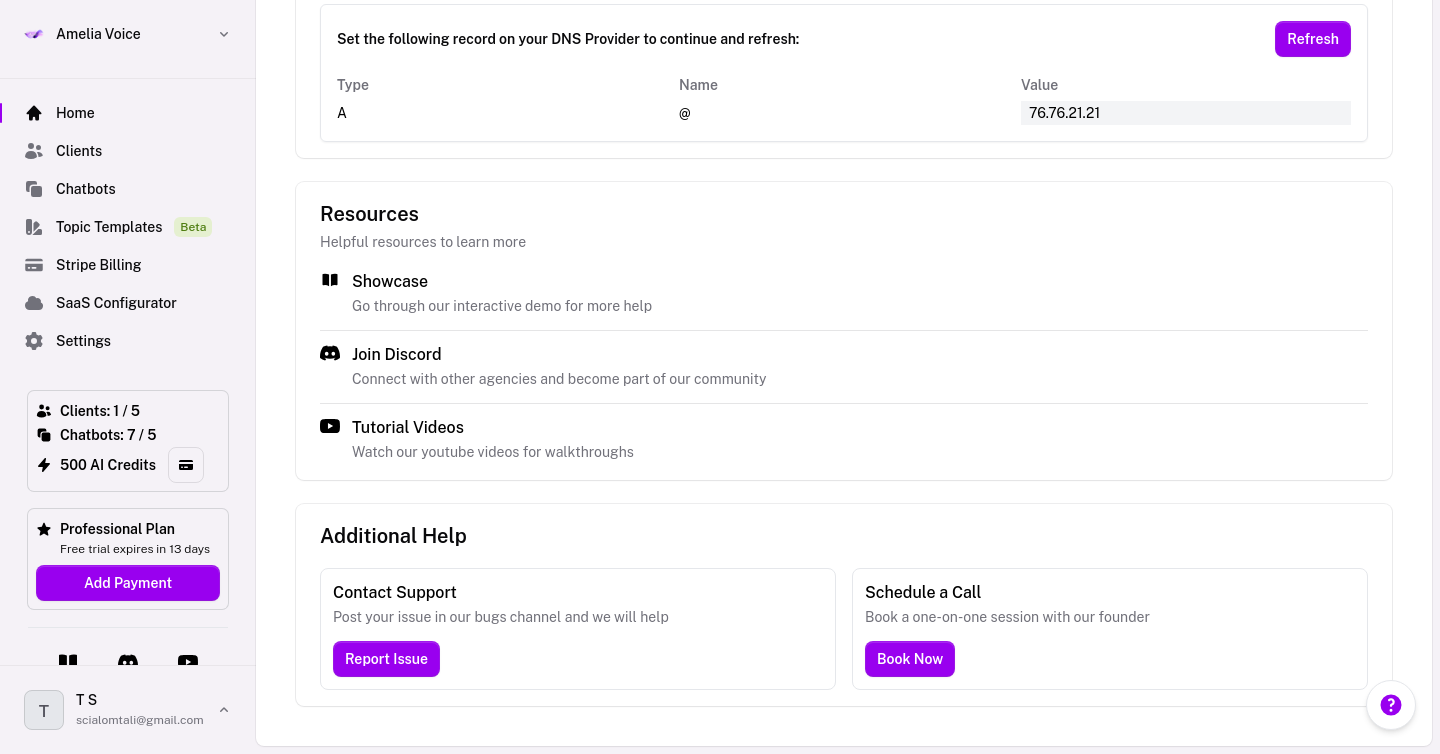Viewport: 1440px width, 754px height.
Task: Expand the T S account menu chevron
Action: click(224, 710)
